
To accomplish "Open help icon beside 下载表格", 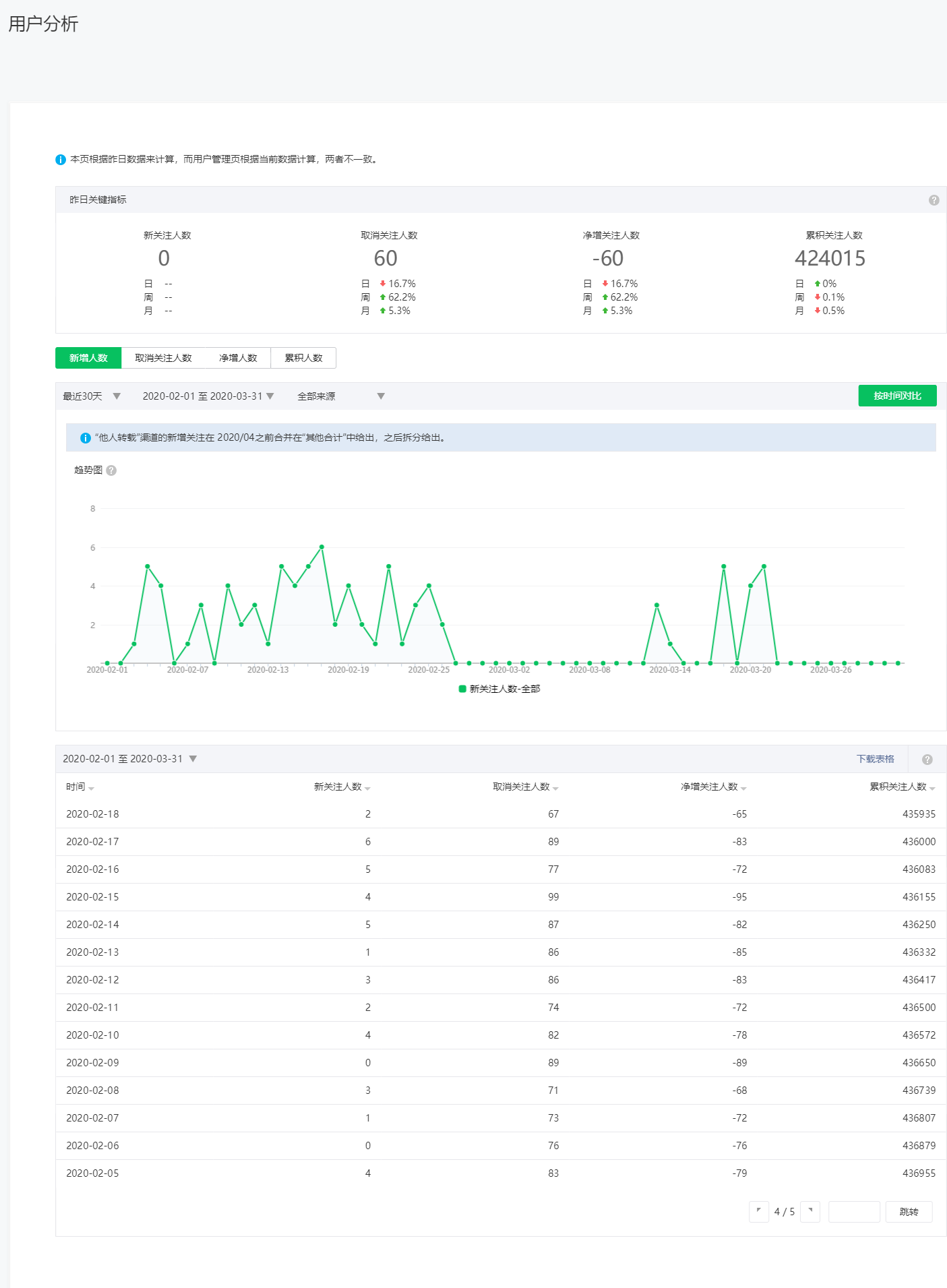I will (x=927, y=760).
